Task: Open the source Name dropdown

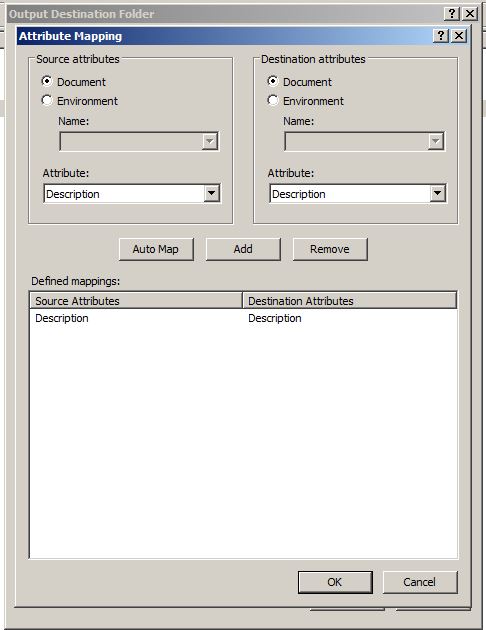Action: 139,141
